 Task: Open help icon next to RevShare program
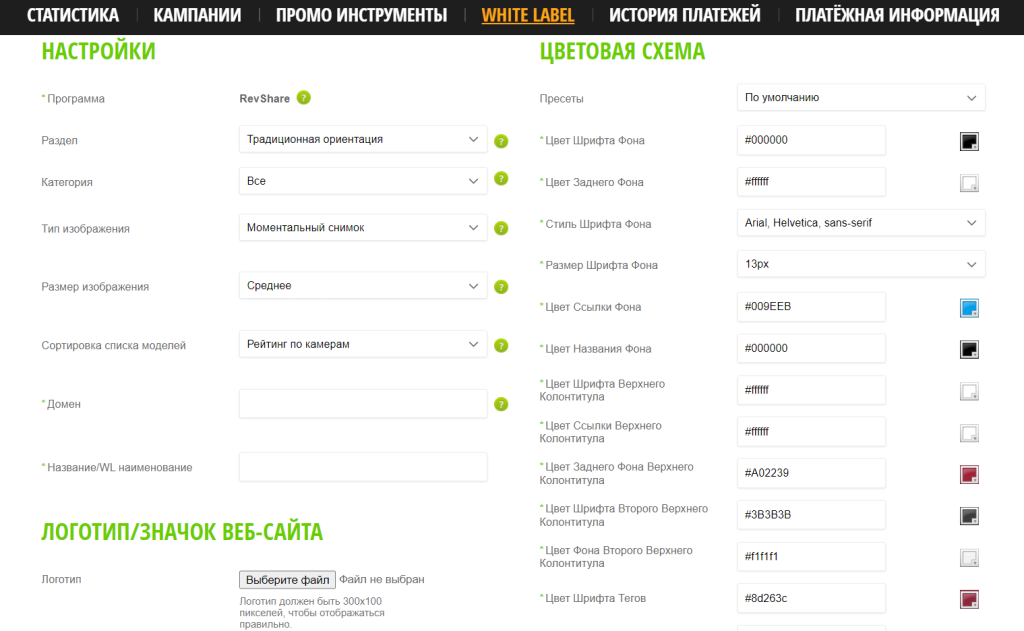pos(304,97)
